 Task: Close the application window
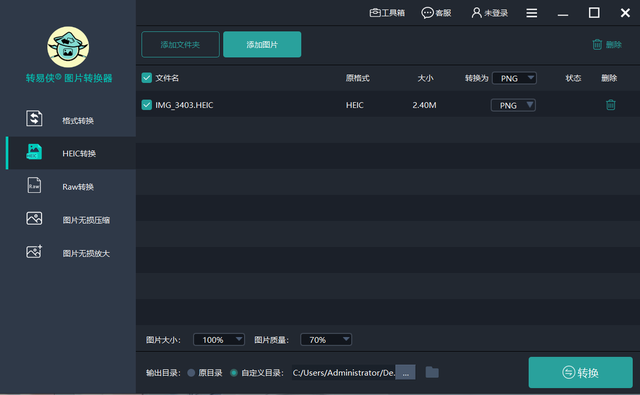(x=625, y=13)
